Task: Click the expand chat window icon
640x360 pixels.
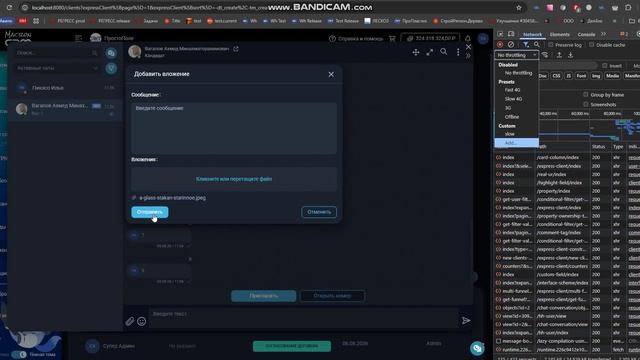Action: pos(430,52)
